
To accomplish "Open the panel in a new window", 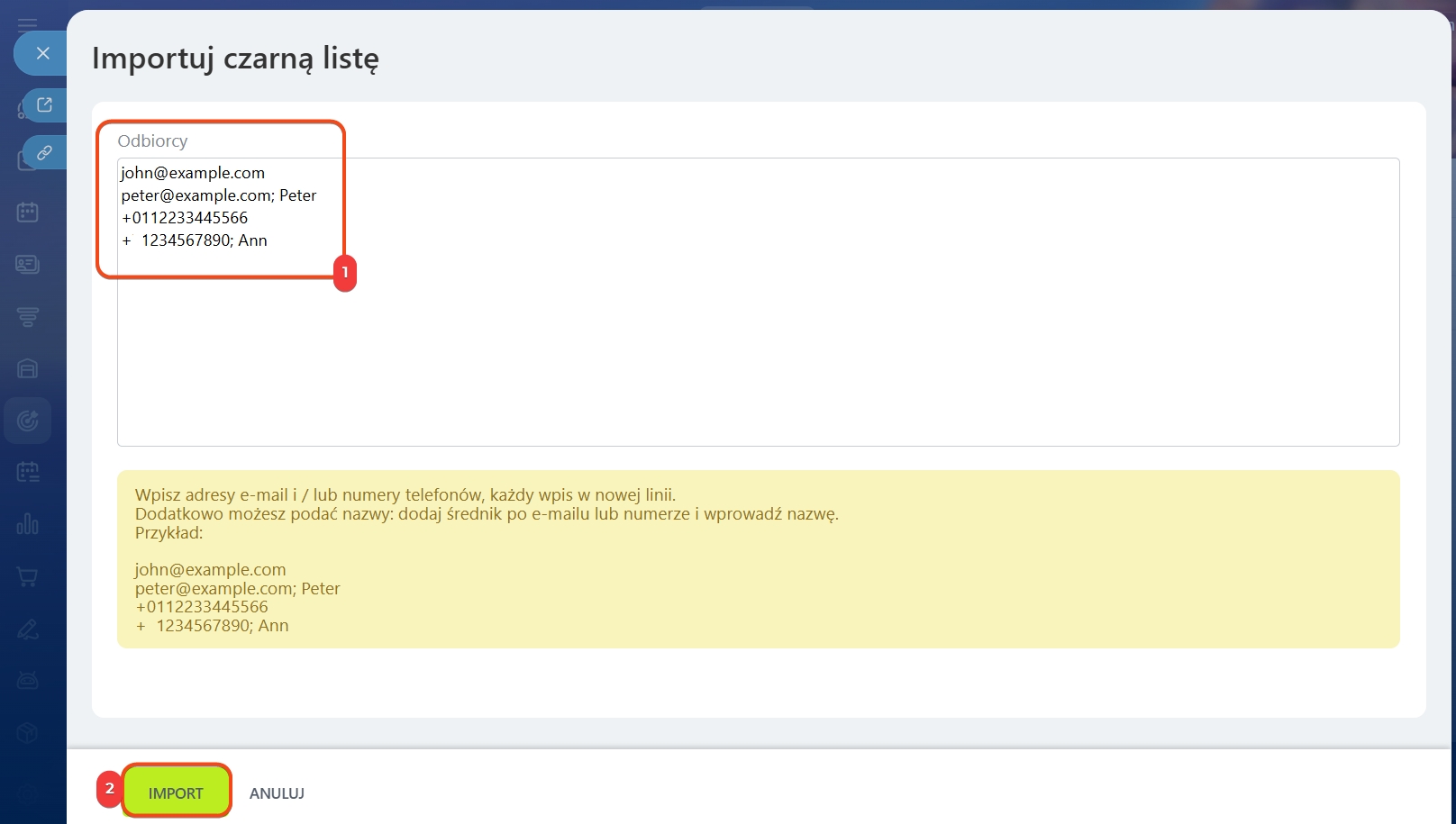I will click(x=44, y=104).
